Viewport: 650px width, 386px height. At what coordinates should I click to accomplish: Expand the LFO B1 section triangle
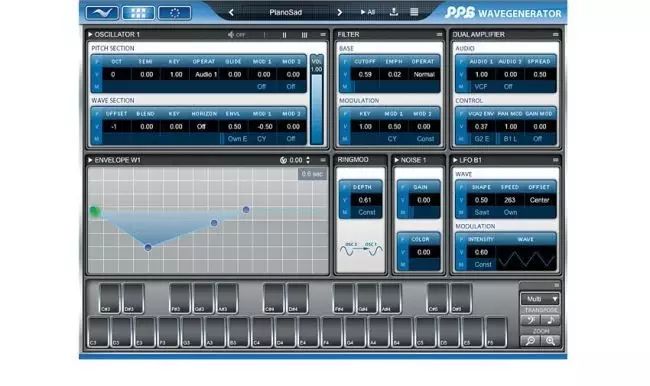(455, 160)
